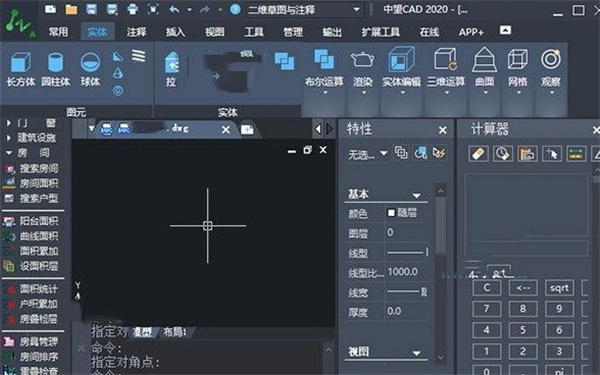Screen dimensions: 600x375
Task: Expand the 建筑设施 tree node
Action: [x=8, y=138]
